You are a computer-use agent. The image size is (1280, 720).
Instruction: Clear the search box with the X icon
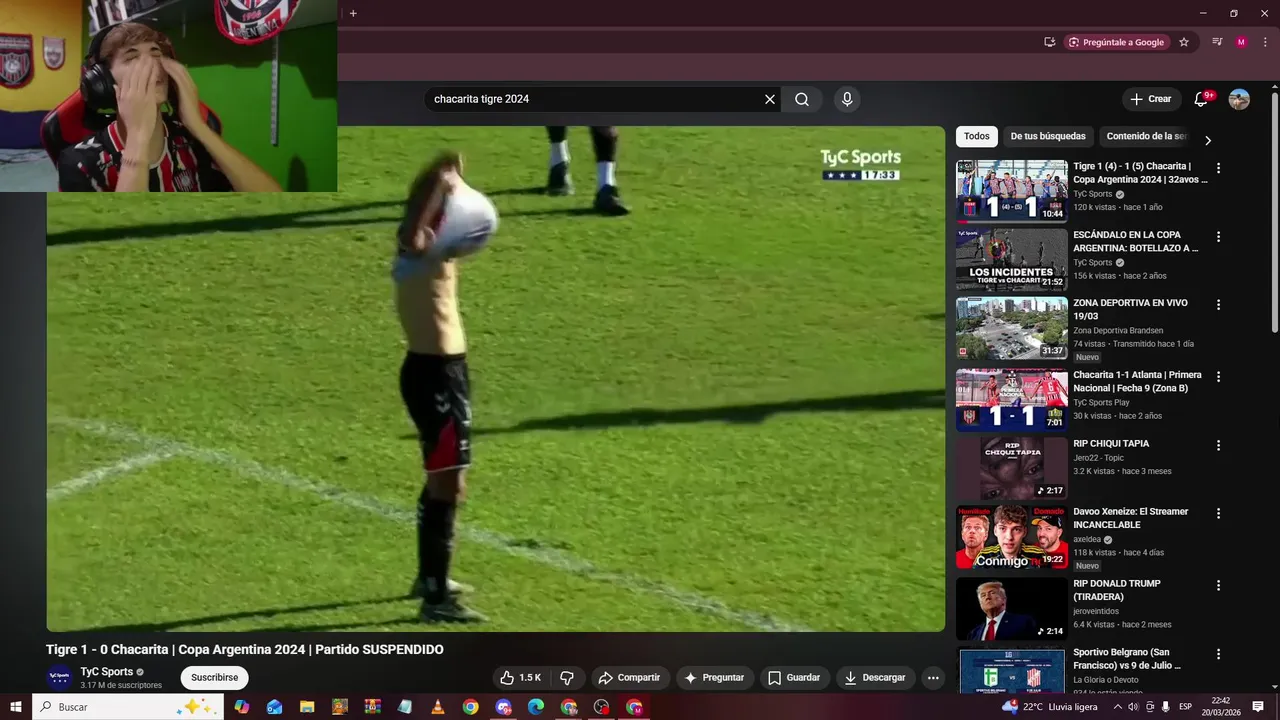click(770, 99)
